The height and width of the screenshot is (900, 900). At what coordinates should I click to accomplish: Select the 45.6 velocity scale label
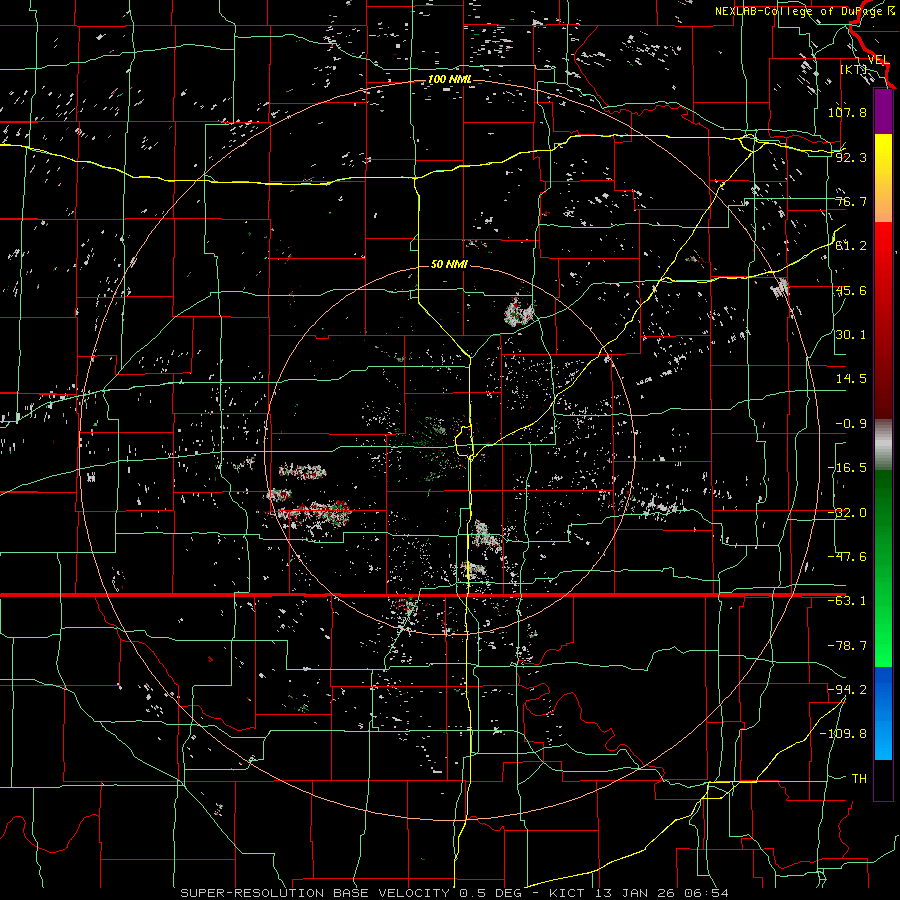click(851, 290)
